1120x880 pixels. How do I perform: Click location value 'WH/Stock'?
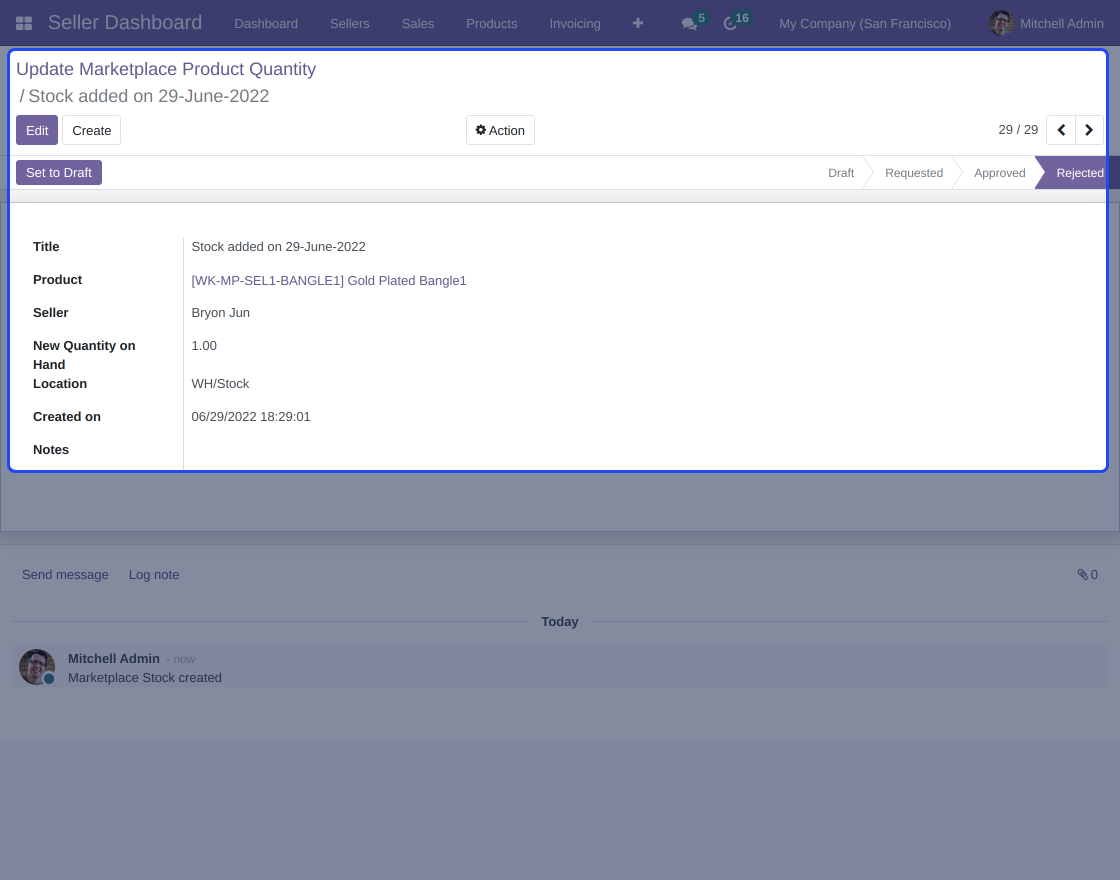(x=220, y=384)
